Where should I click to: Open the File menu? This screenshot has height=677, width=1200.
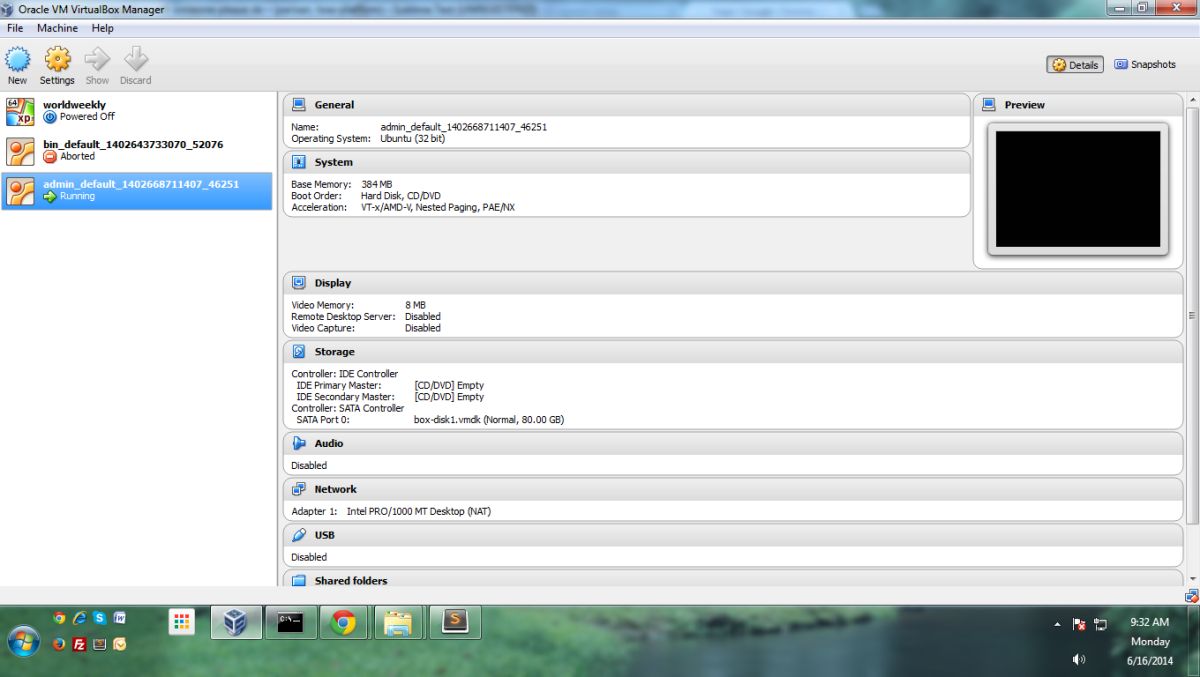15,28
